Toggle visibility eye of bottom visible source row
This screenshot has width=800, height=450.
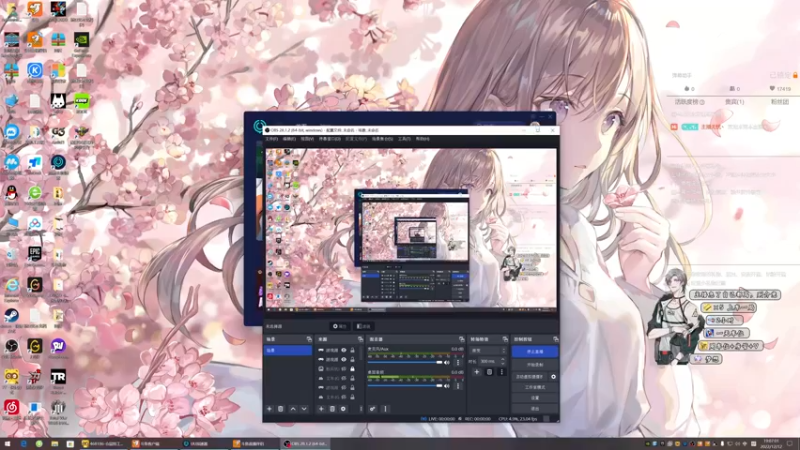pyautogui.click(x=344, y=396)
